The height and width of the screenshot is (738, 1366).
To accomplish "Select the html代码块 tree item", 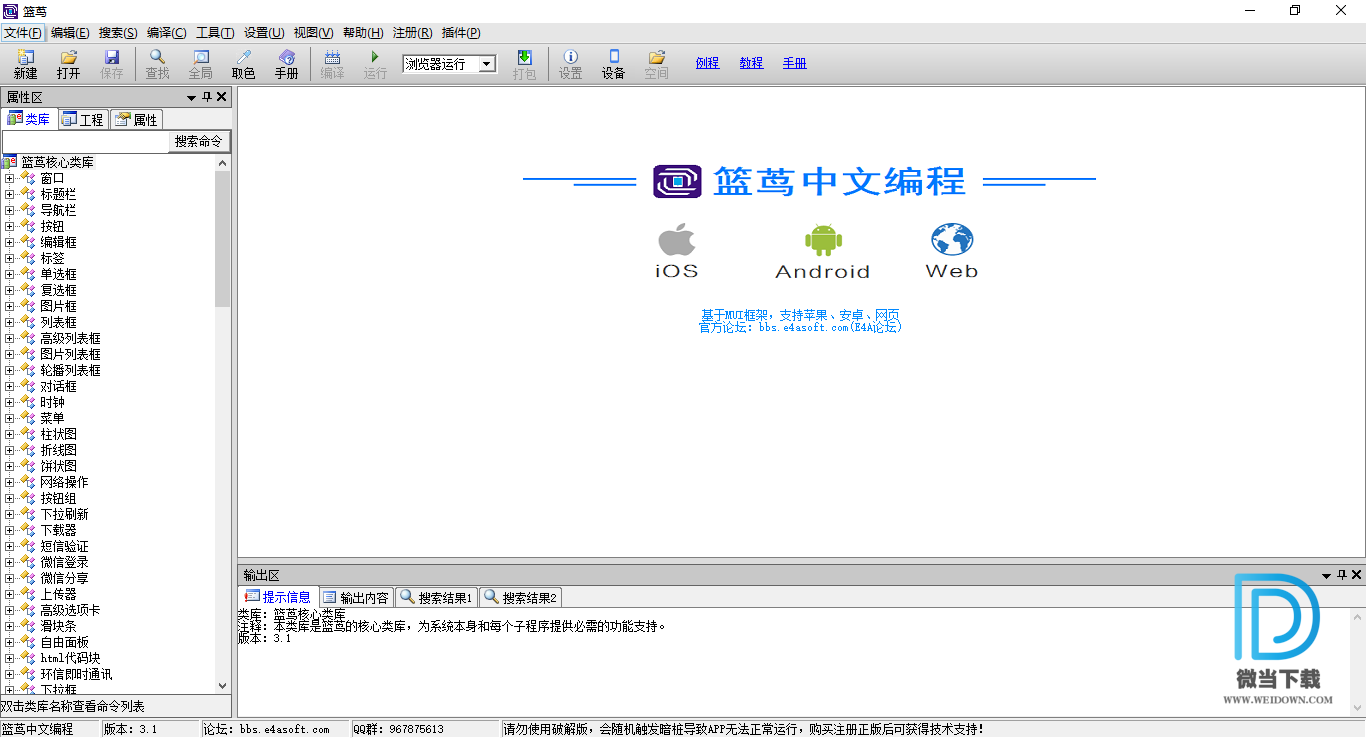I will pos(70,658).
